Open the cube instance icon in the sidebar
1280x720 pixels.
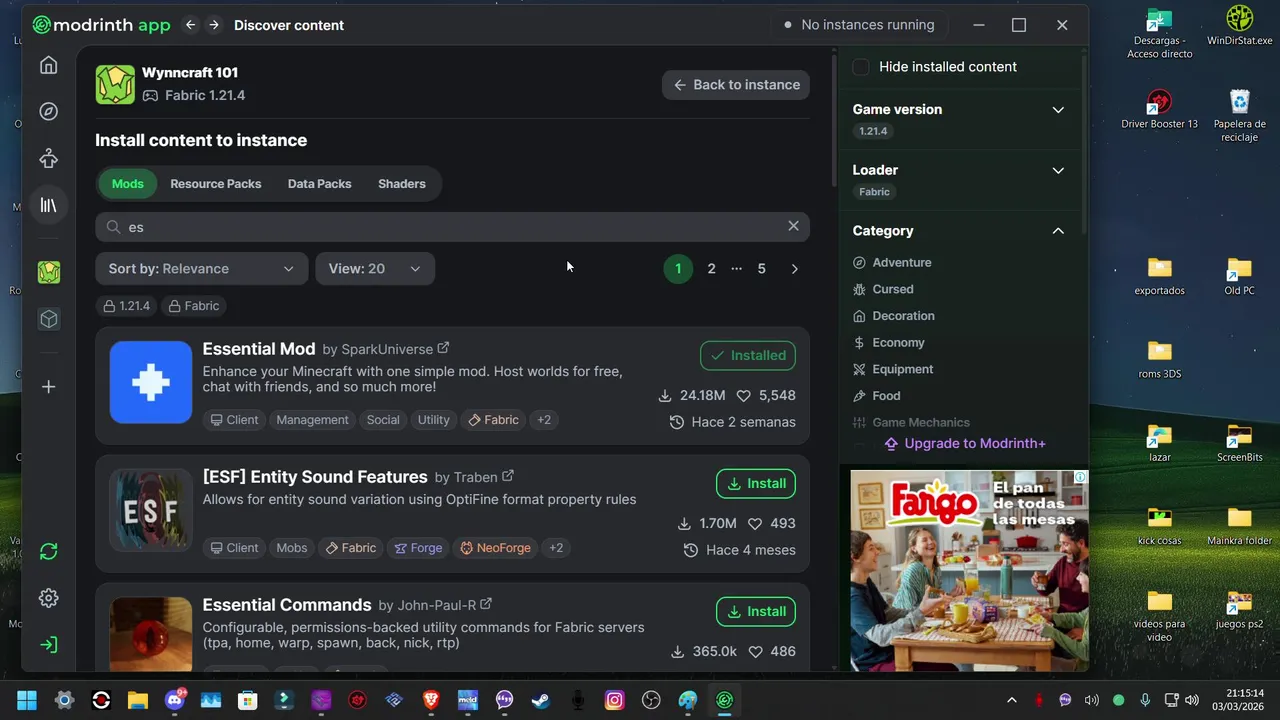coord(48,319)
